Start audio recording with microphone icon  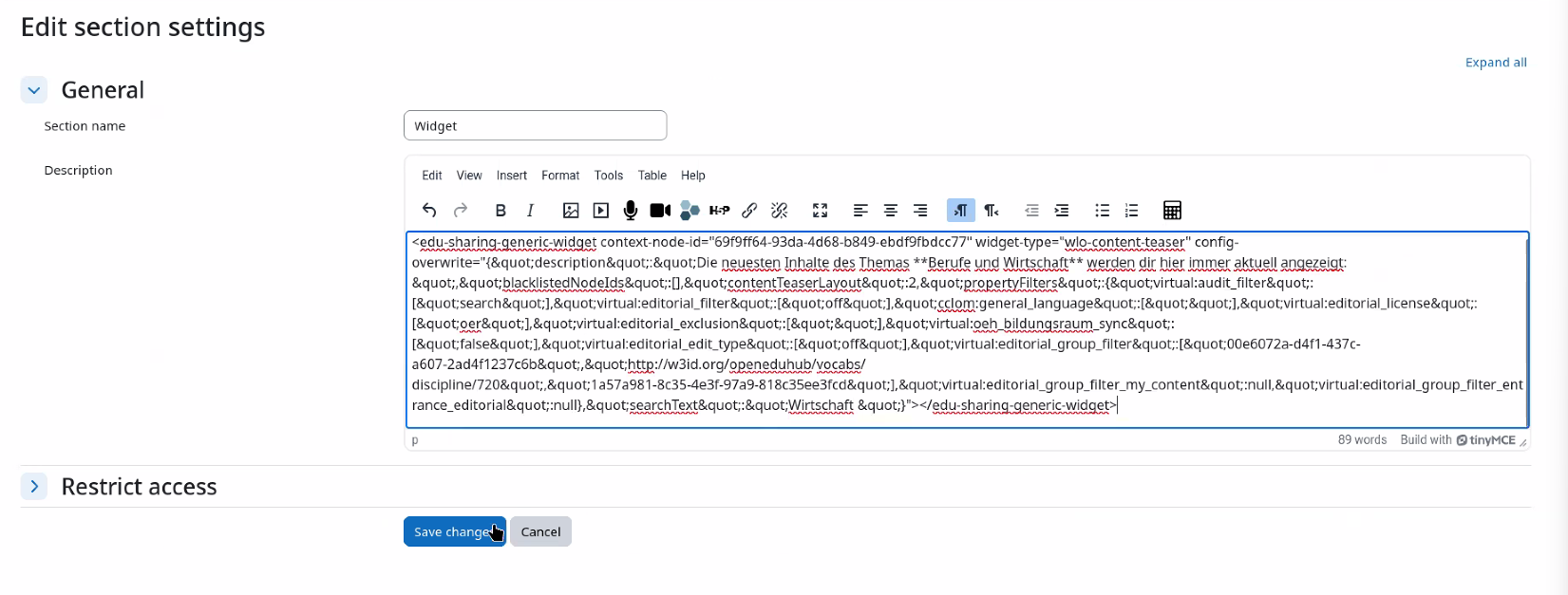(631, 211)
